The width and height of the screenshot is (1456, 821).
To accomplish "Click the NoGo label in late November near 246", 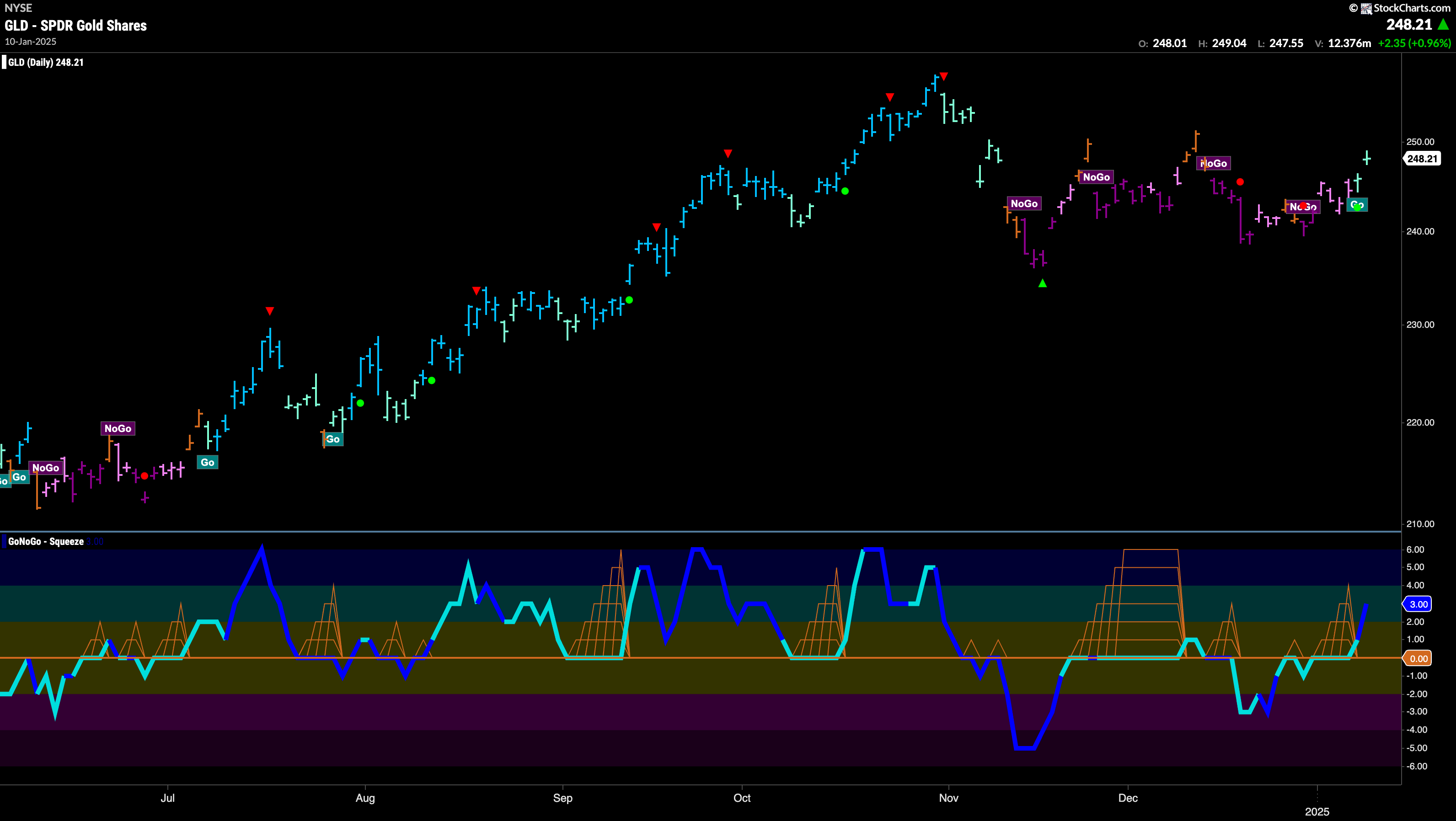I will pos(1096,177).
